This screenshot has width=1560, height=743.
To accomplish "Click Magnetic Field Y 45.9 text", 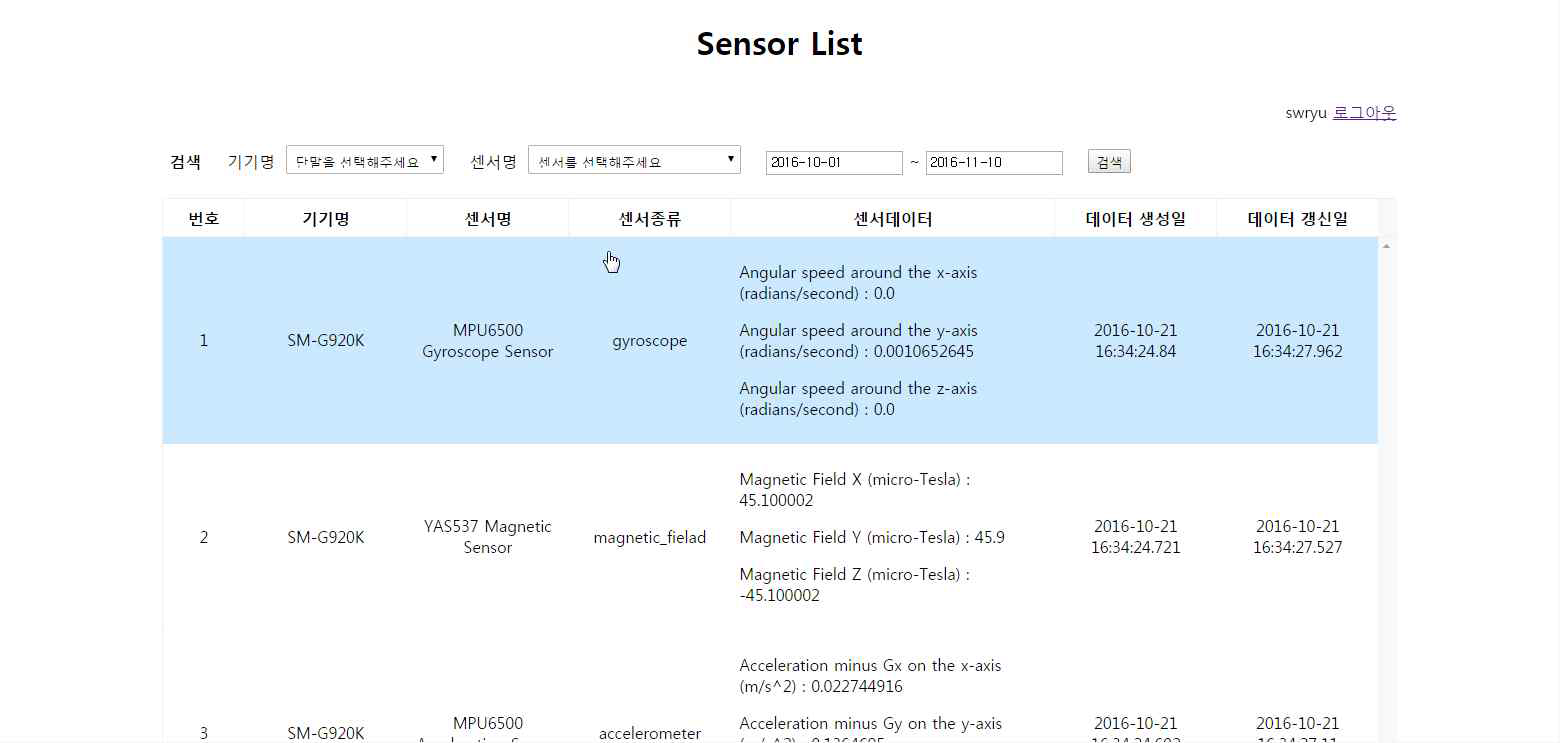I will 872,538.
